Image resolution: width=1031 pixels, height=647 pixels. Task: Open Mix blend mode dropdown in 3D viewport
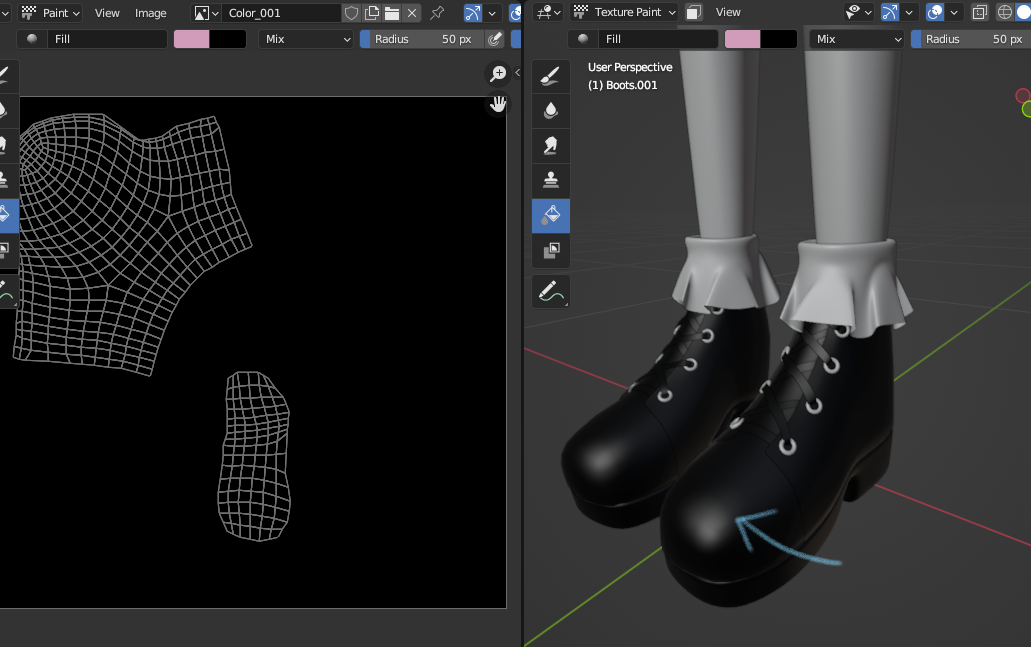point(857,39)
